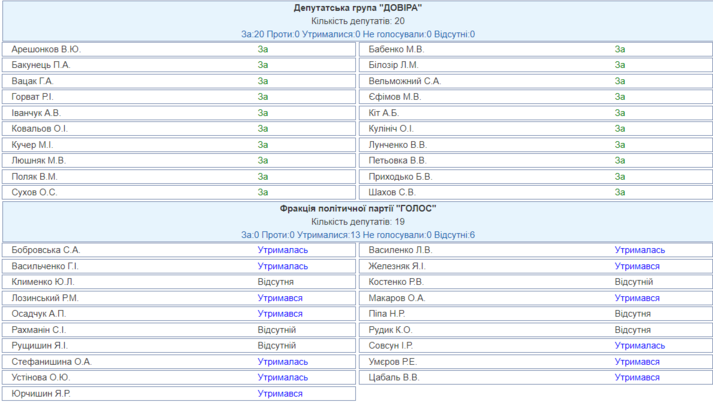Image resolution: width=713 pixels, height=402 pixels.
Task: Click the ДОВІРА "Кількість депутатів: 20" line
Action: coord(357,21)
